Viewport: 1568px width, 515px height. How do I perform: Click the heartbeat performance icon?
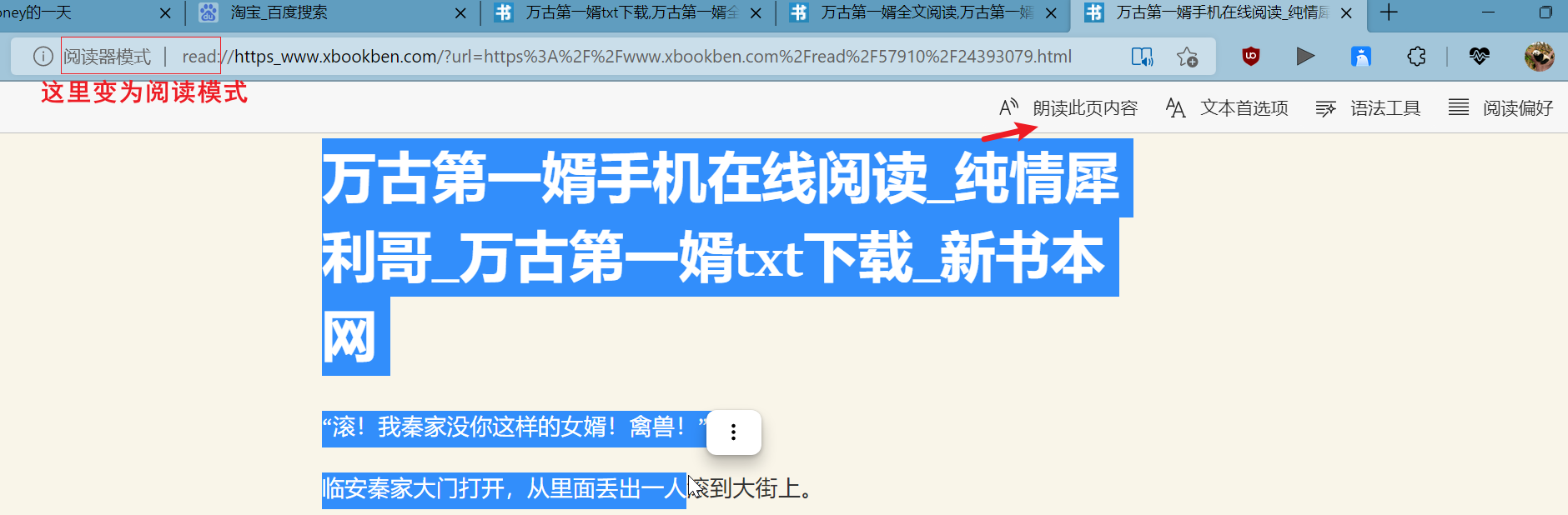pos(1480,57)
